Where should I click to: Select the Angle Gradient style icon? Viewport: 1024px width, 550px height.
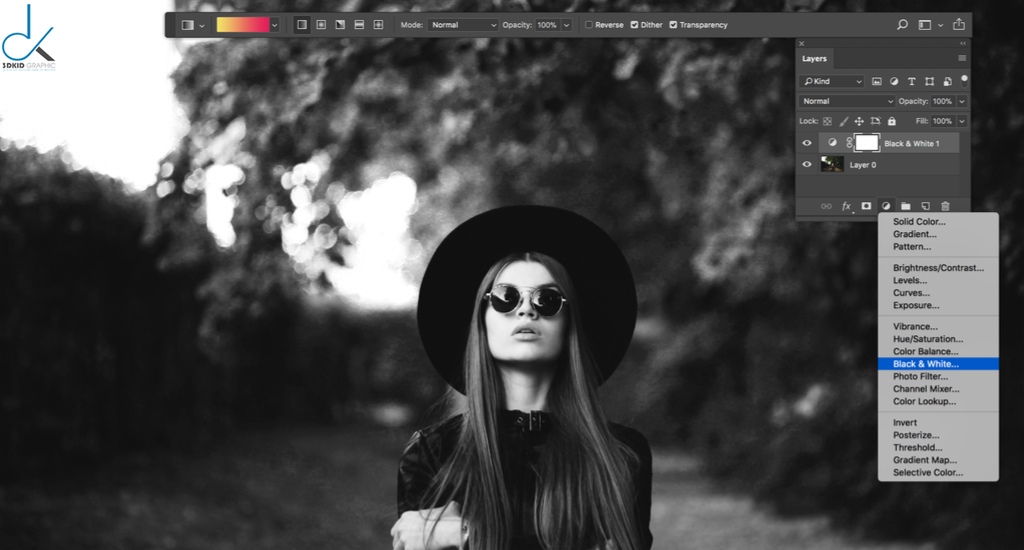pos(340,25)
